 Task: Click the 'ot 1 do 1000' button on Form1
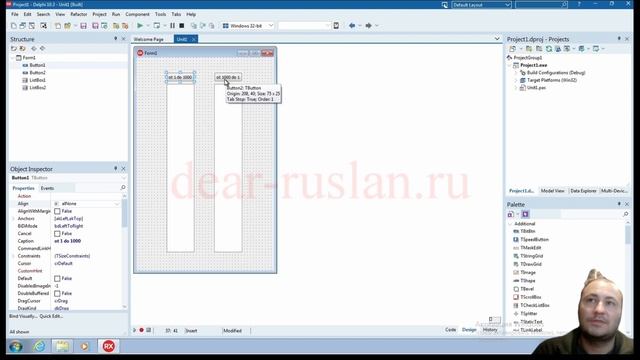point(180,77)
